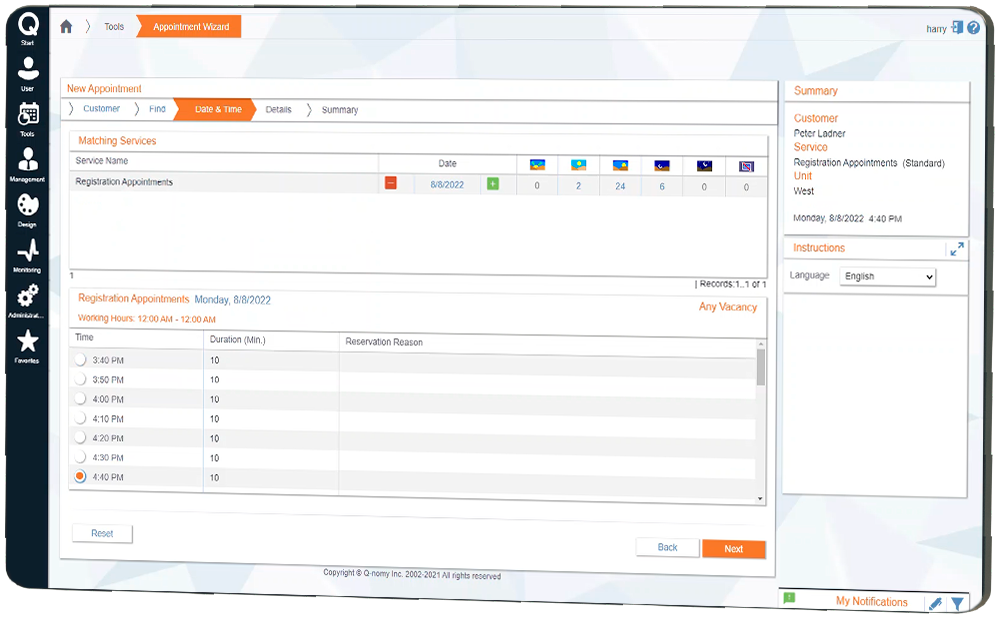Click the time list scrollbar thumb
This screenshot has width=1001, height=622.
pos(760,367)
